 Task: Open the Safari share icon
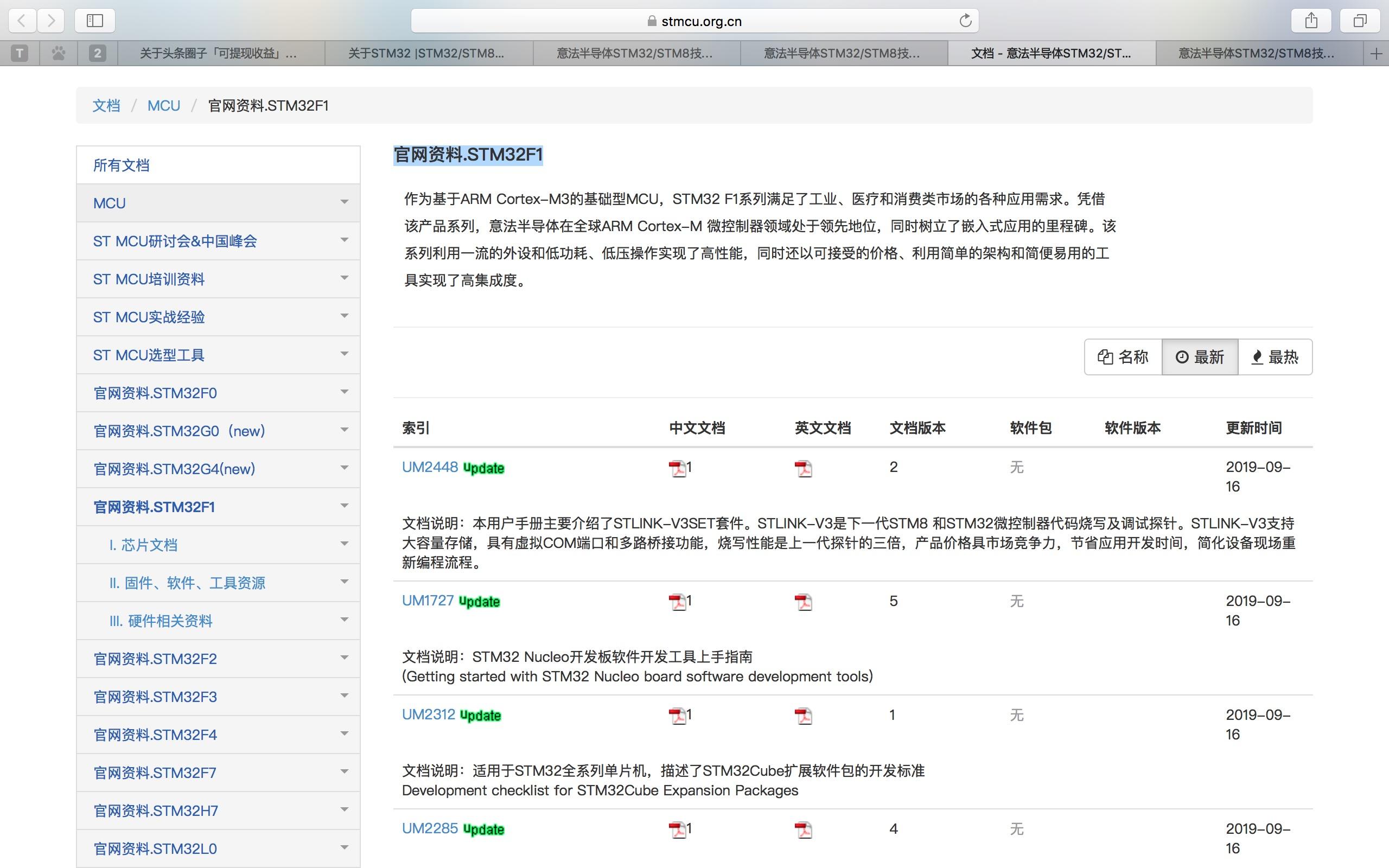[x=1311, y=21]
